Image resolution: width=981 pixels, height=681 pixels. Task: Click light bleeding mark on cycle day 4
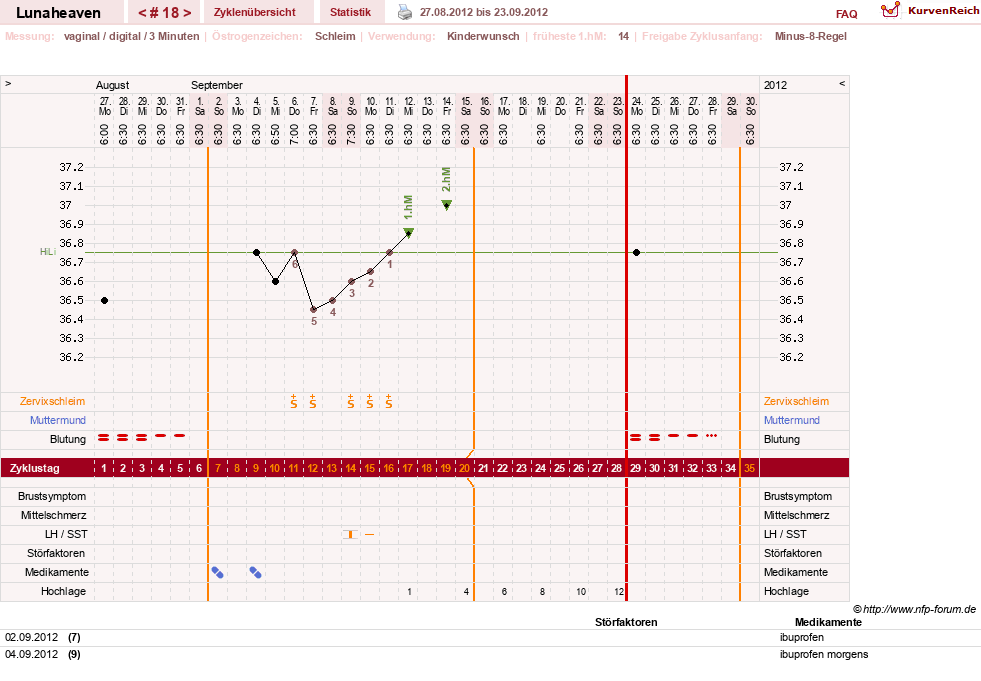coord(161,436)
